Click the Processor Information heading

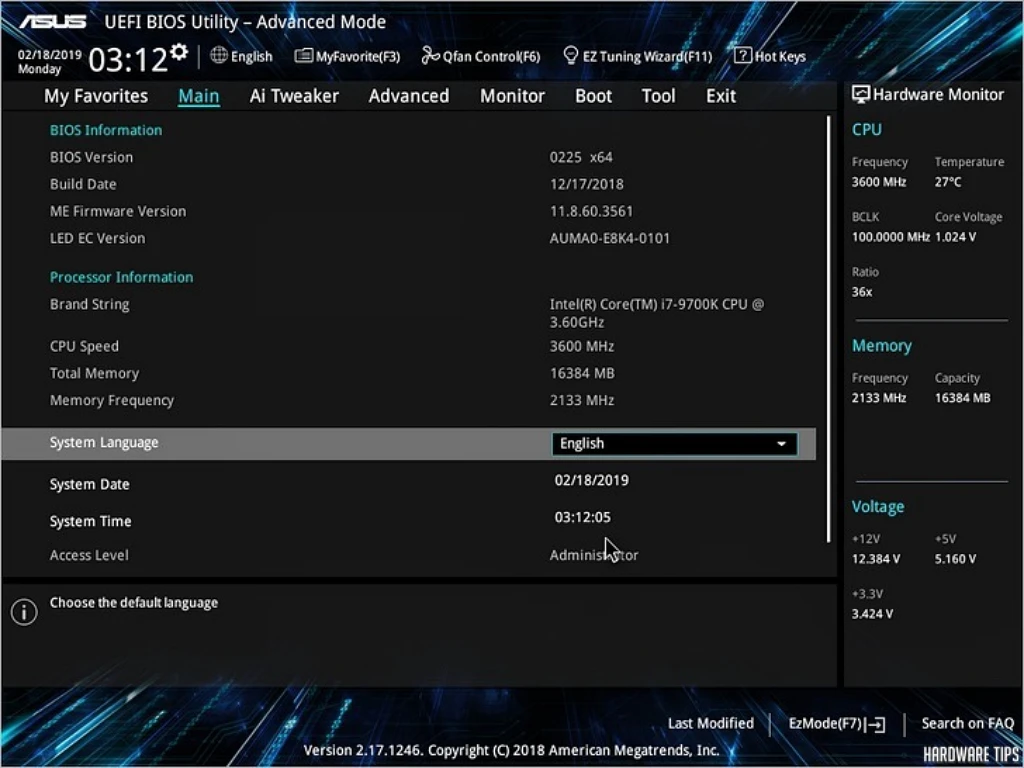121,277
